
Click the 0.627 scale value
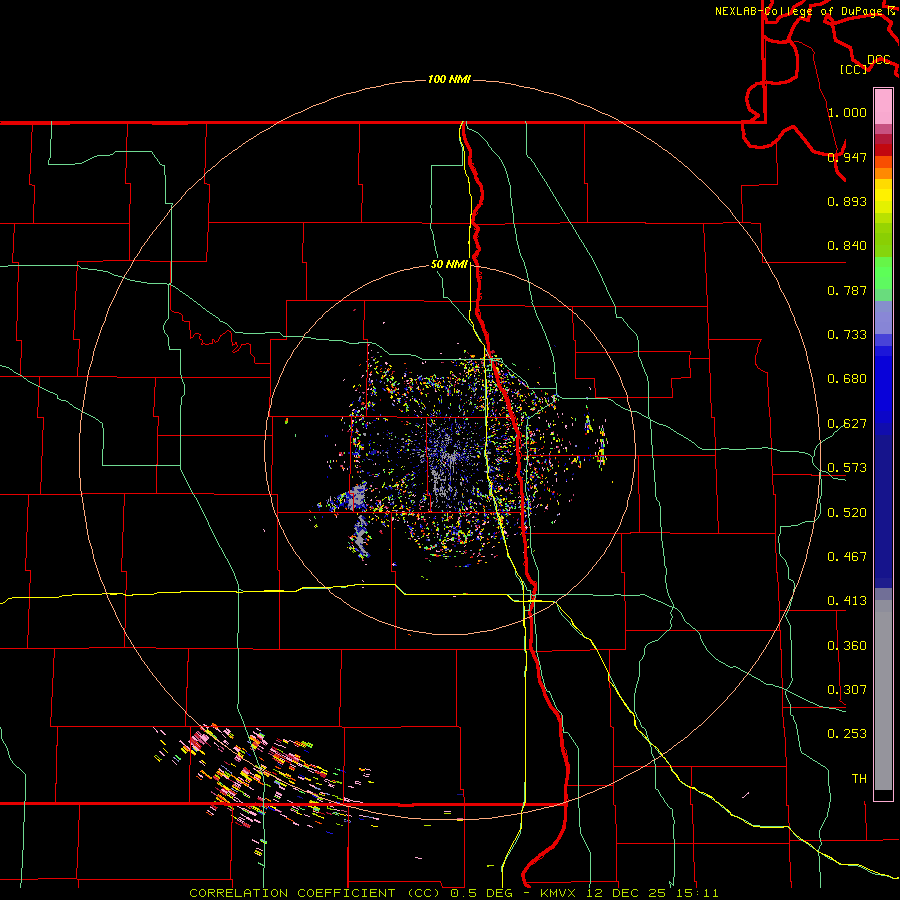pyautogui.click(x=847, y=424)
